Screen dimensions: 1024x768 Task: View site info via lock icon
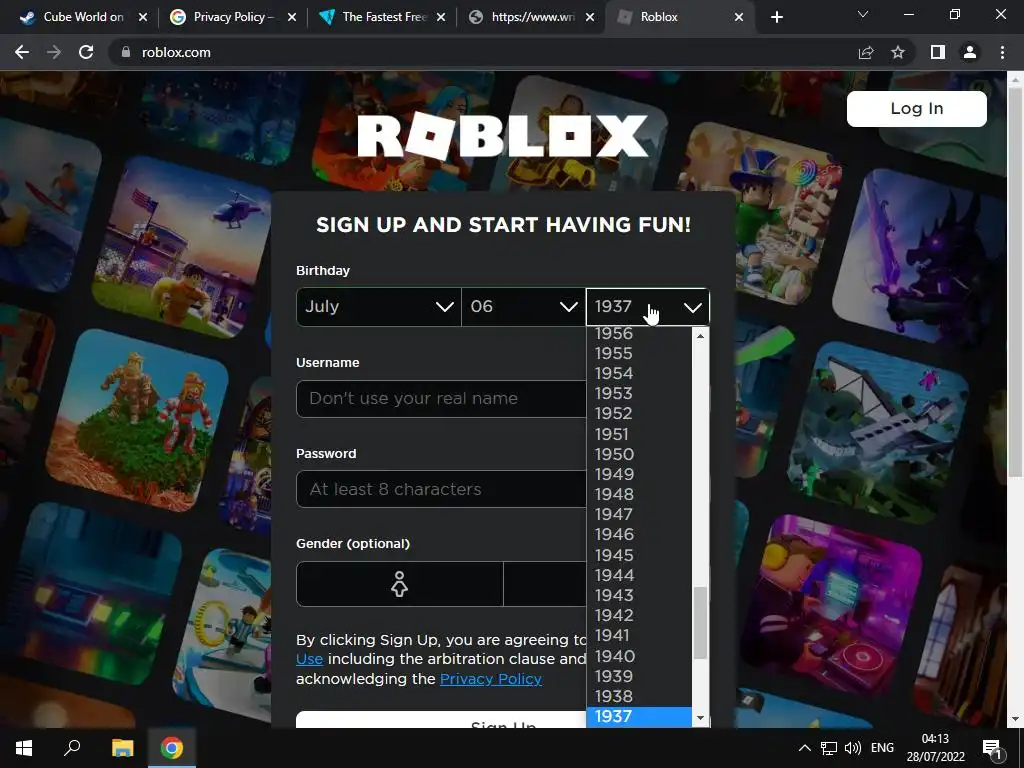126,52
